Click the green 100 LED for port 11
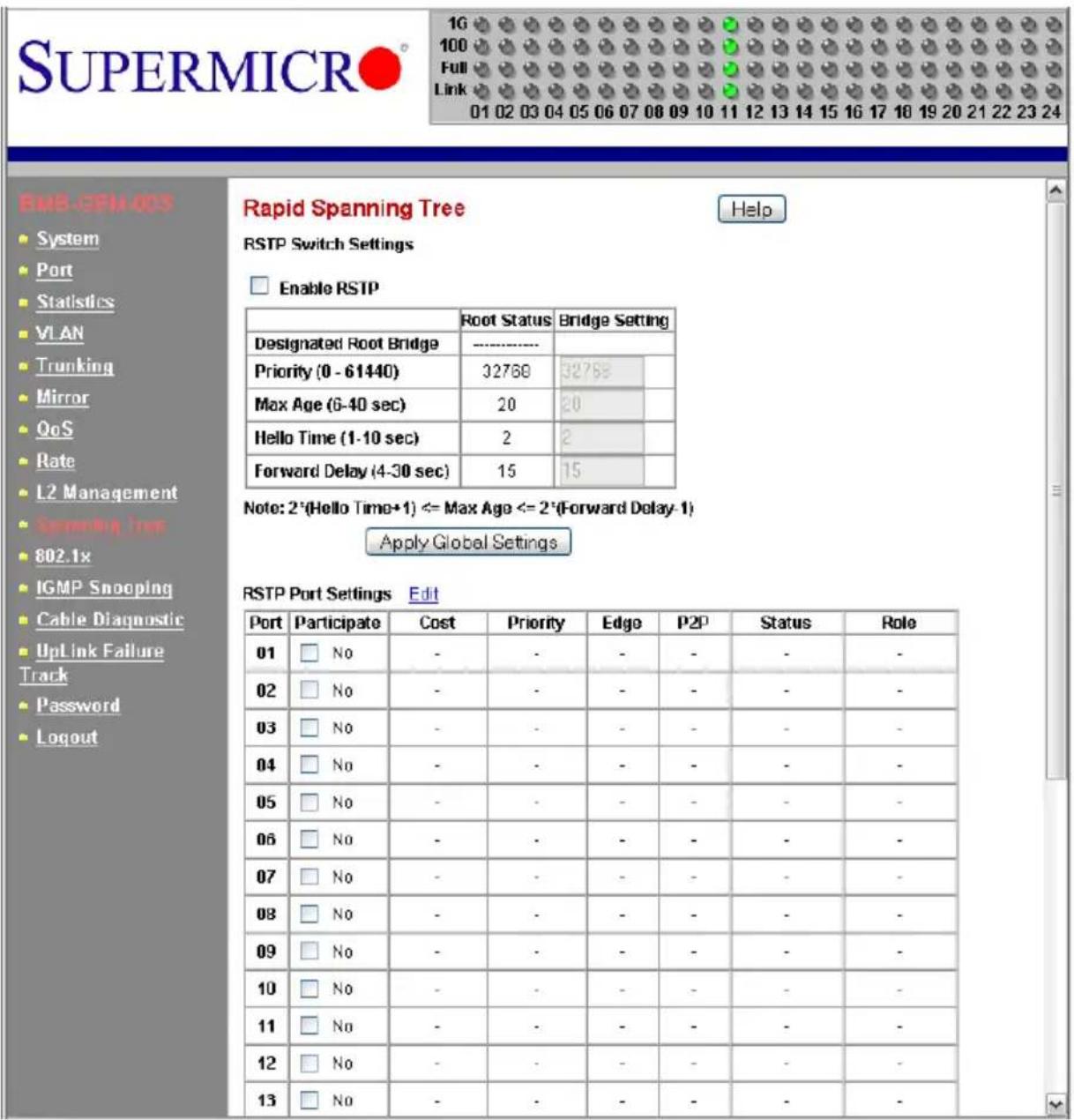The height and width of the screenshot is (1120, 1074). pos(729,46)
